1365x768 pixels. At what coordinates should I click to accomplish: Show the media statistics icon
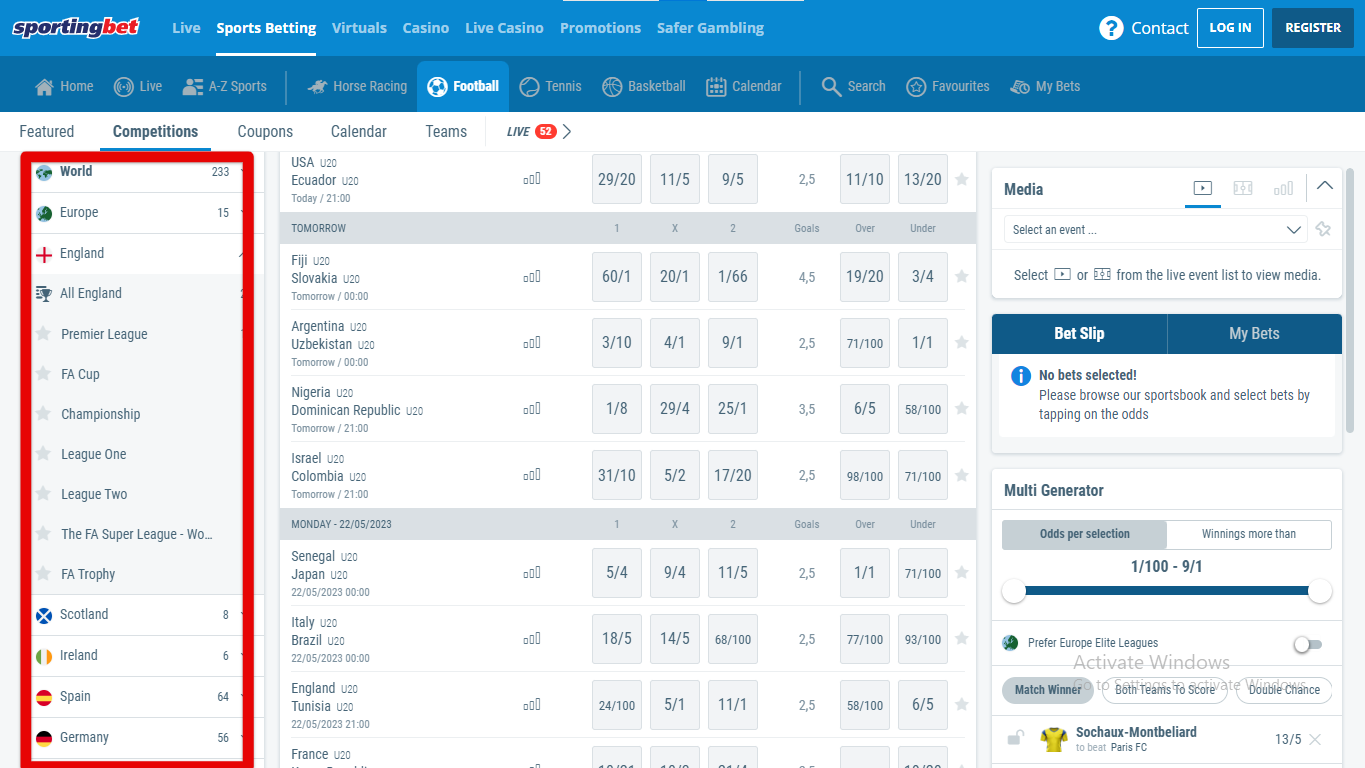[1283, 188]
